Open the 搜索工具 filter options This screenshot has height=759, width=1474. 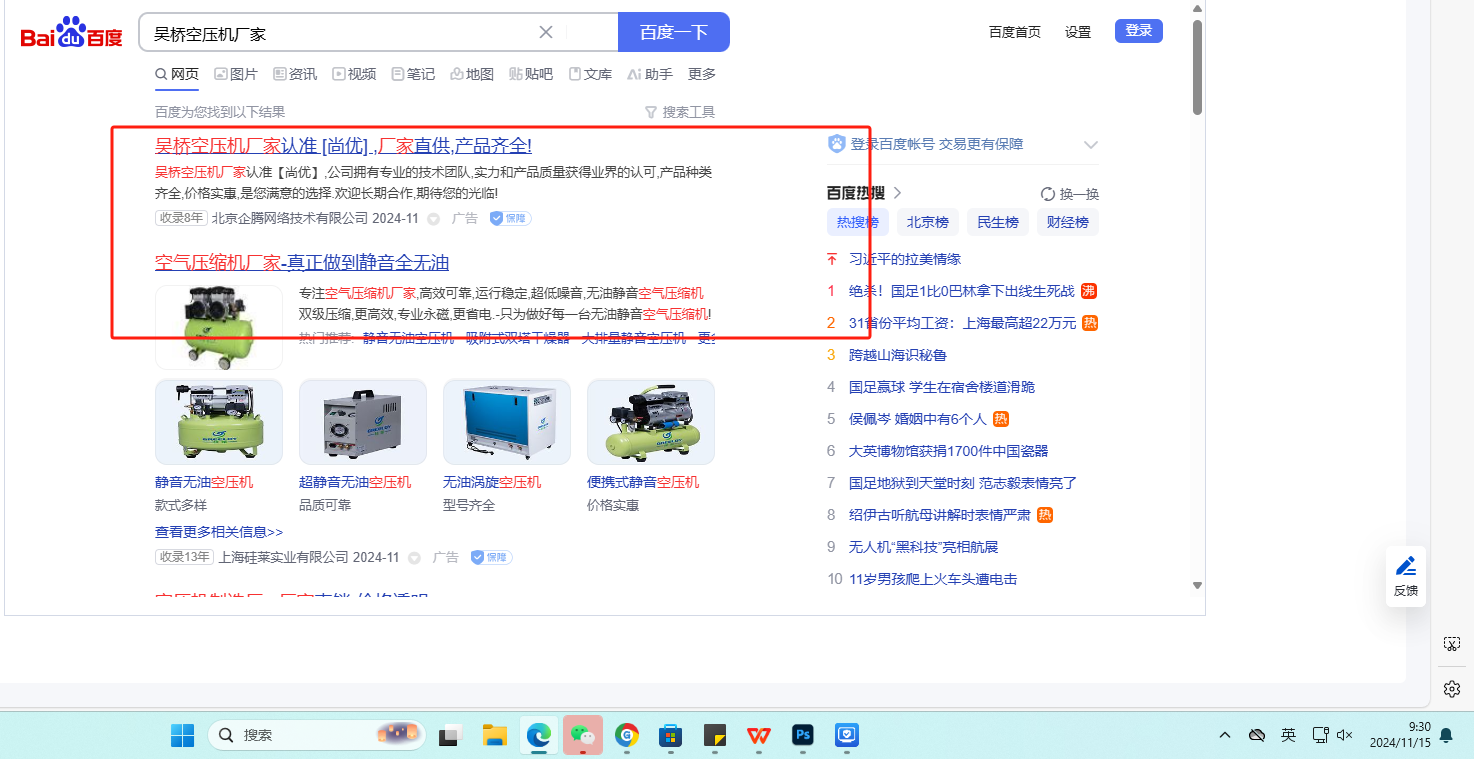[x=680, y=112]
